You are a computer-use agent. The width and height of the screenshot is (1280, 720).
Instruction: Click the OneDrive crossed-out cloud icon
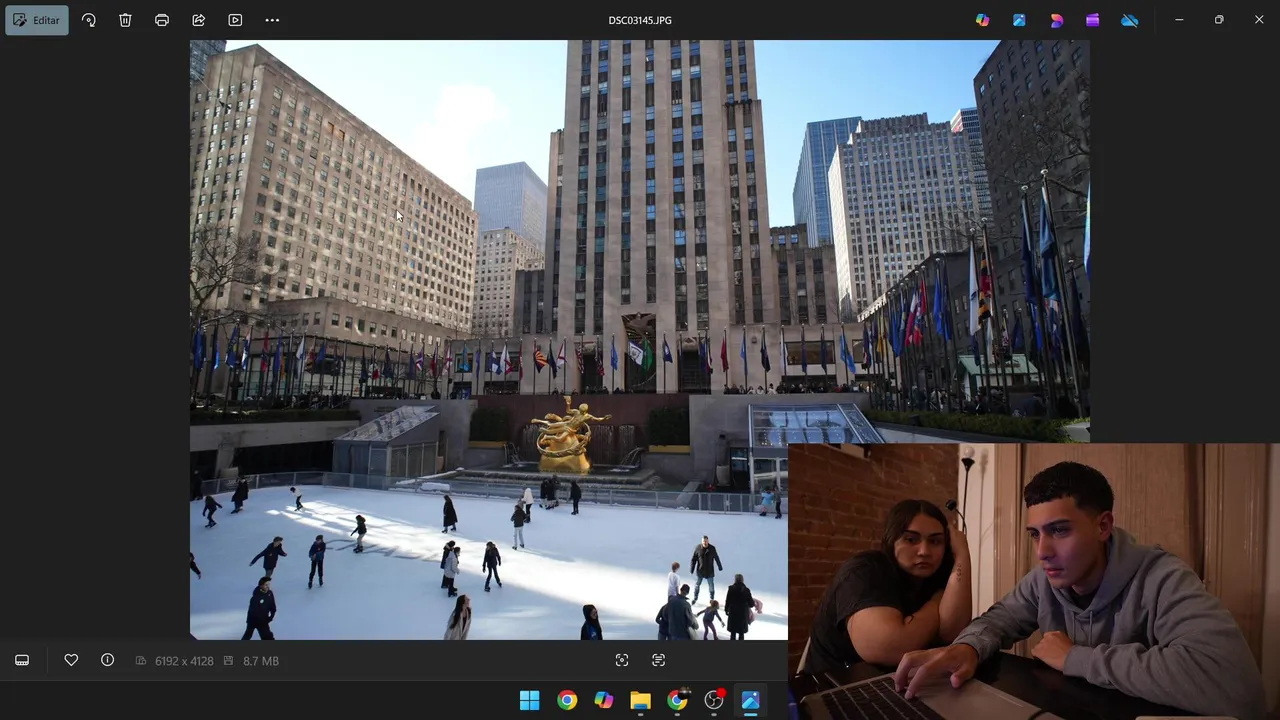point(1129,20)
